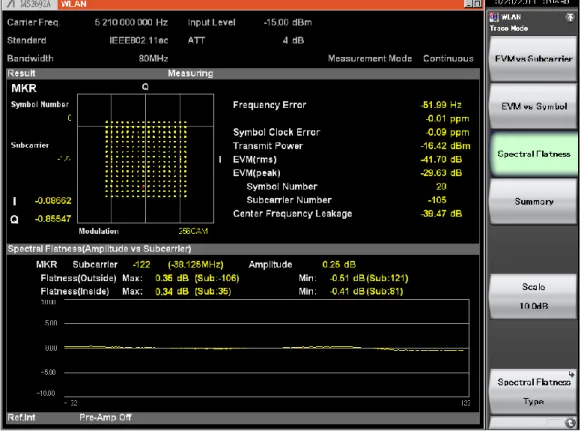Select the marker Subcarrier -122 value

(x=142, y=265)
